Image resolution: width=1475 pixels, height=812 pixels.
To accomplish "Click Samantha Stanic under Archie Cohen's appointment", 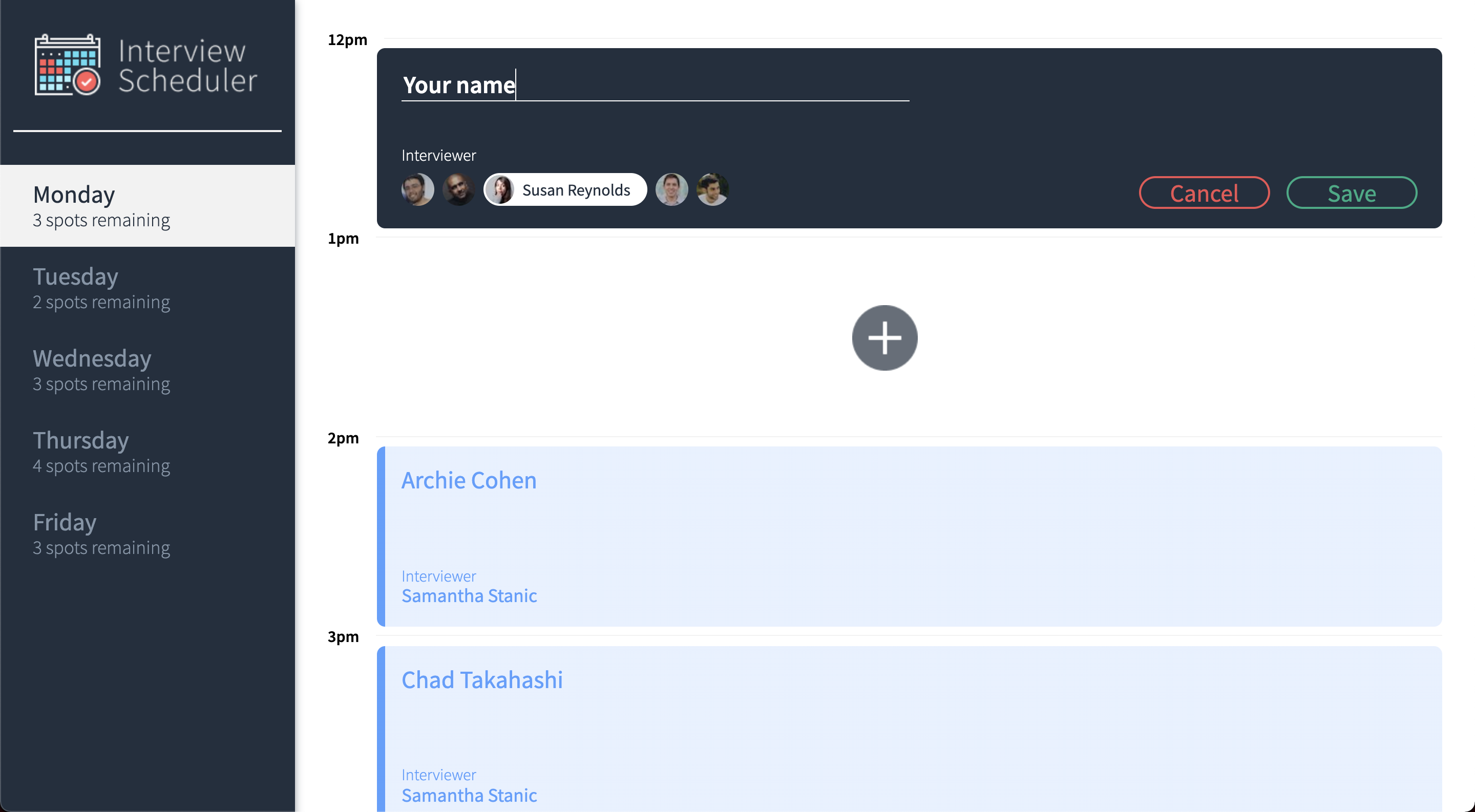I will [x=469, y=596].
